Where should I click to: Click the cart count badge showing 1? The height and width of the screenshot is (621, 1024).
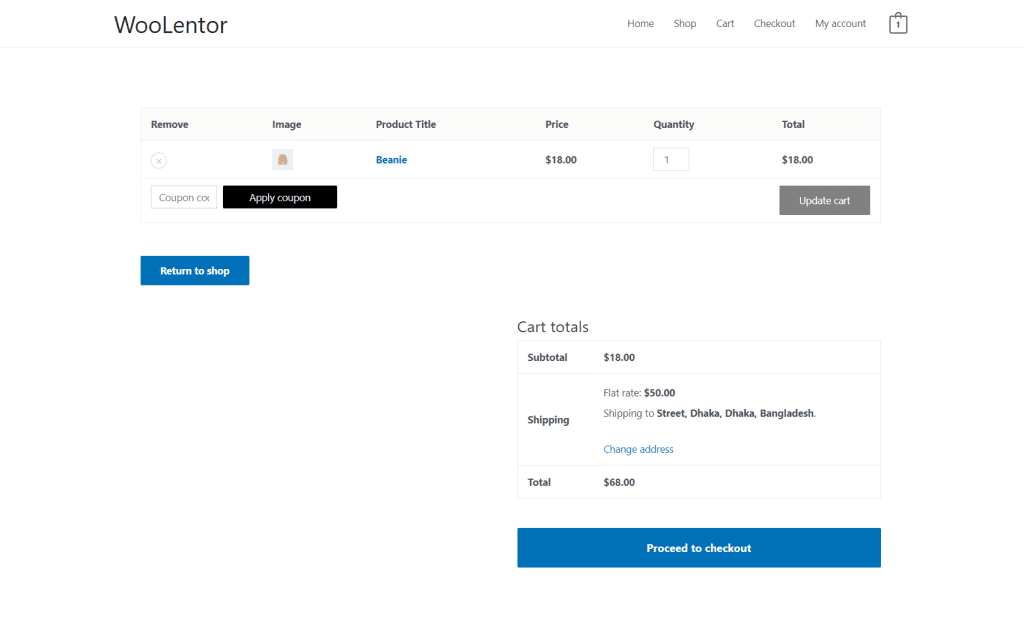[899, 23]
